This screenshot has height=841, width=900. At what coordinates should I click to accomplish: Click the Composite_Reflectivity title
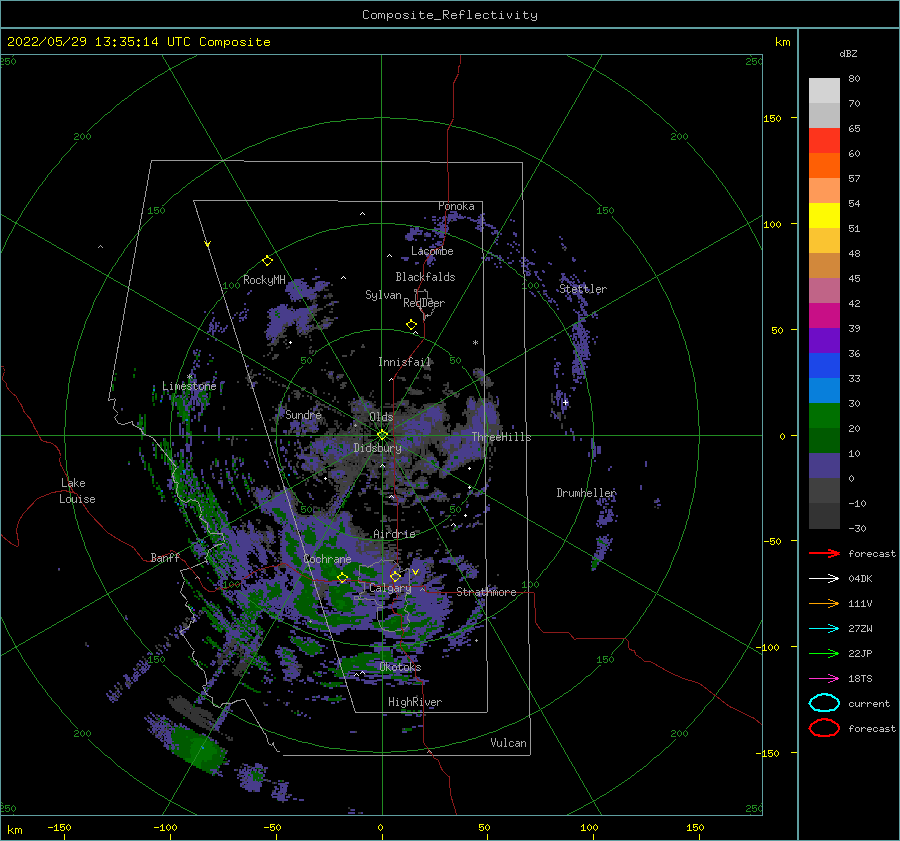(450, 15)
